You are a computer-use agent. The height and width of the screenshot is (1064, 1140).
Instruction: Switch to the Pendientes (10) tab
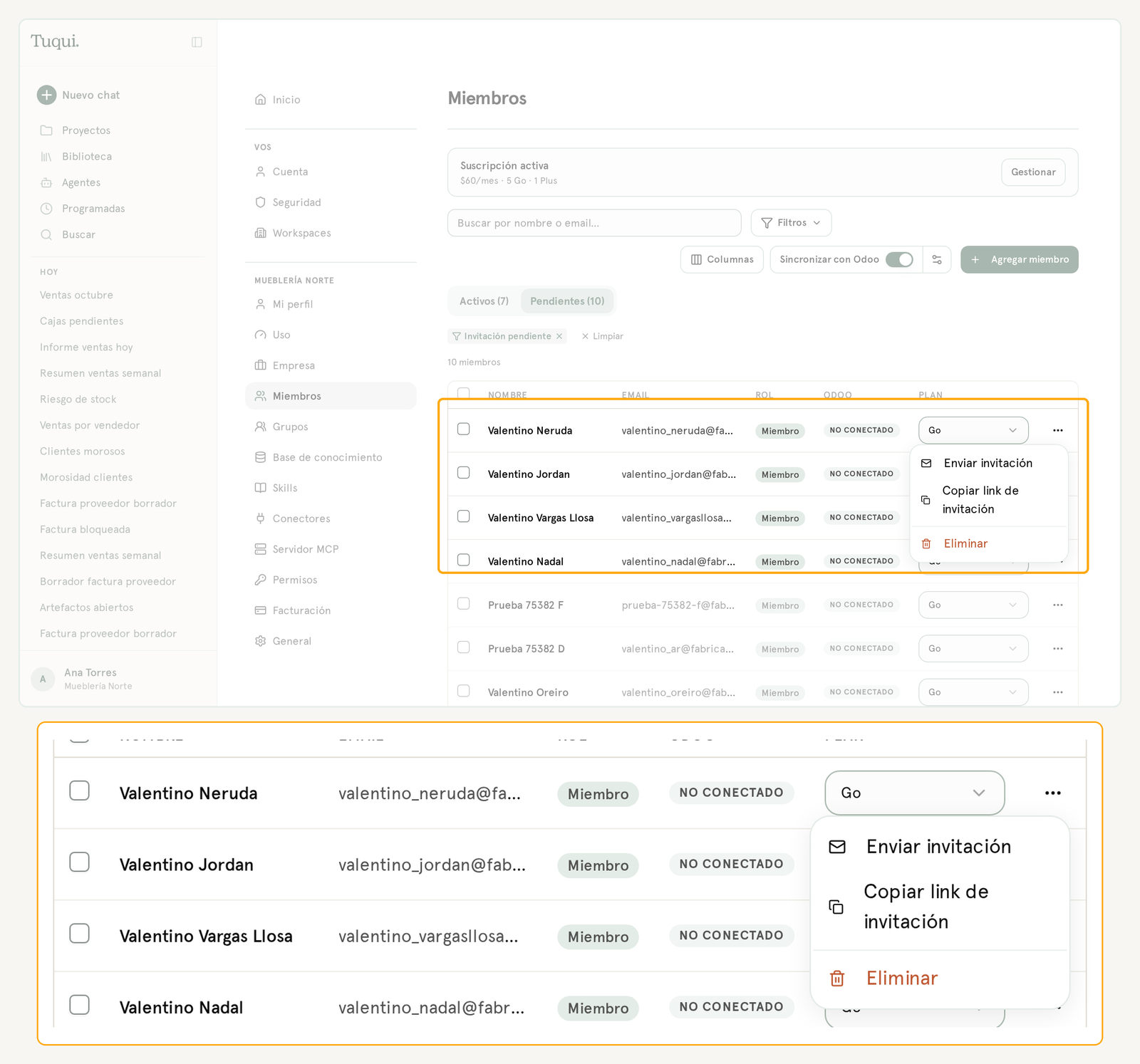567,301
